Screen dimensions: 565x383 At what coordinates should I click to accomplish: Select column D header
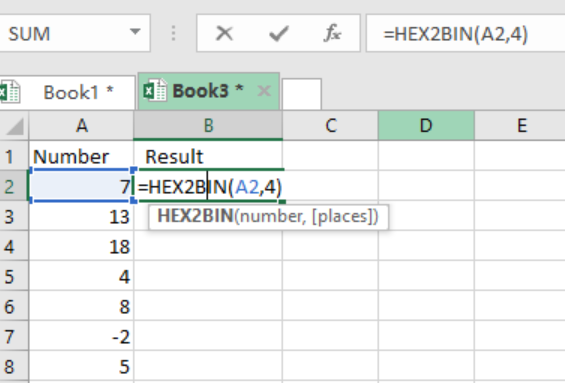coord(426,125)
